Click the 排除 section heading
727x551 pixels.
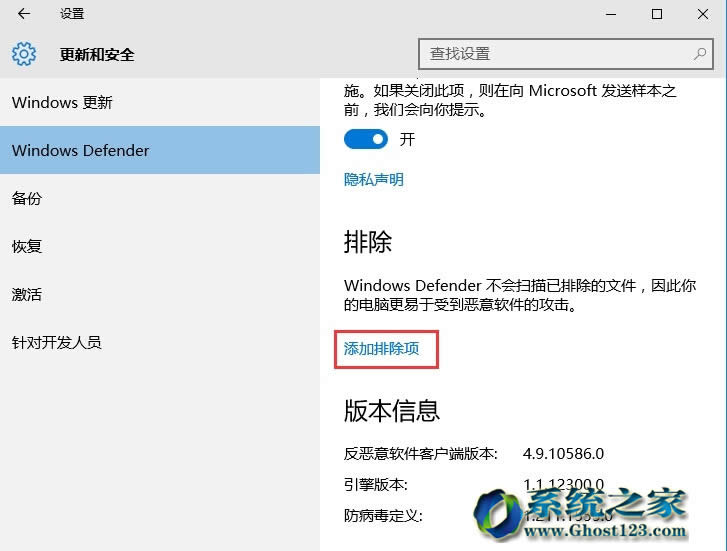(367, 242)
